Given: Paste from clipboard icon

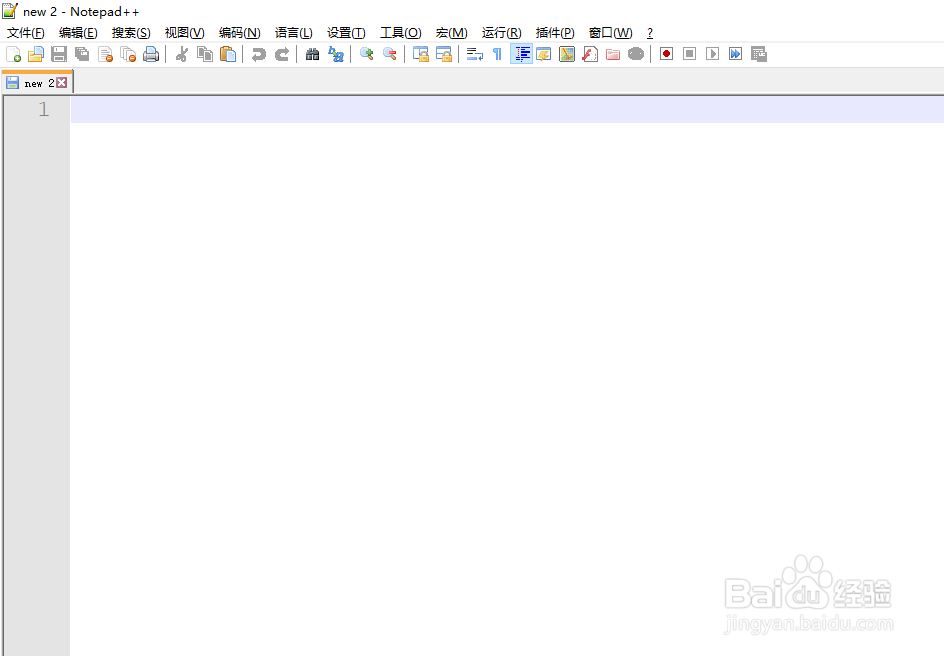Looking at the screenshot, I should click(x=228, y=54).
